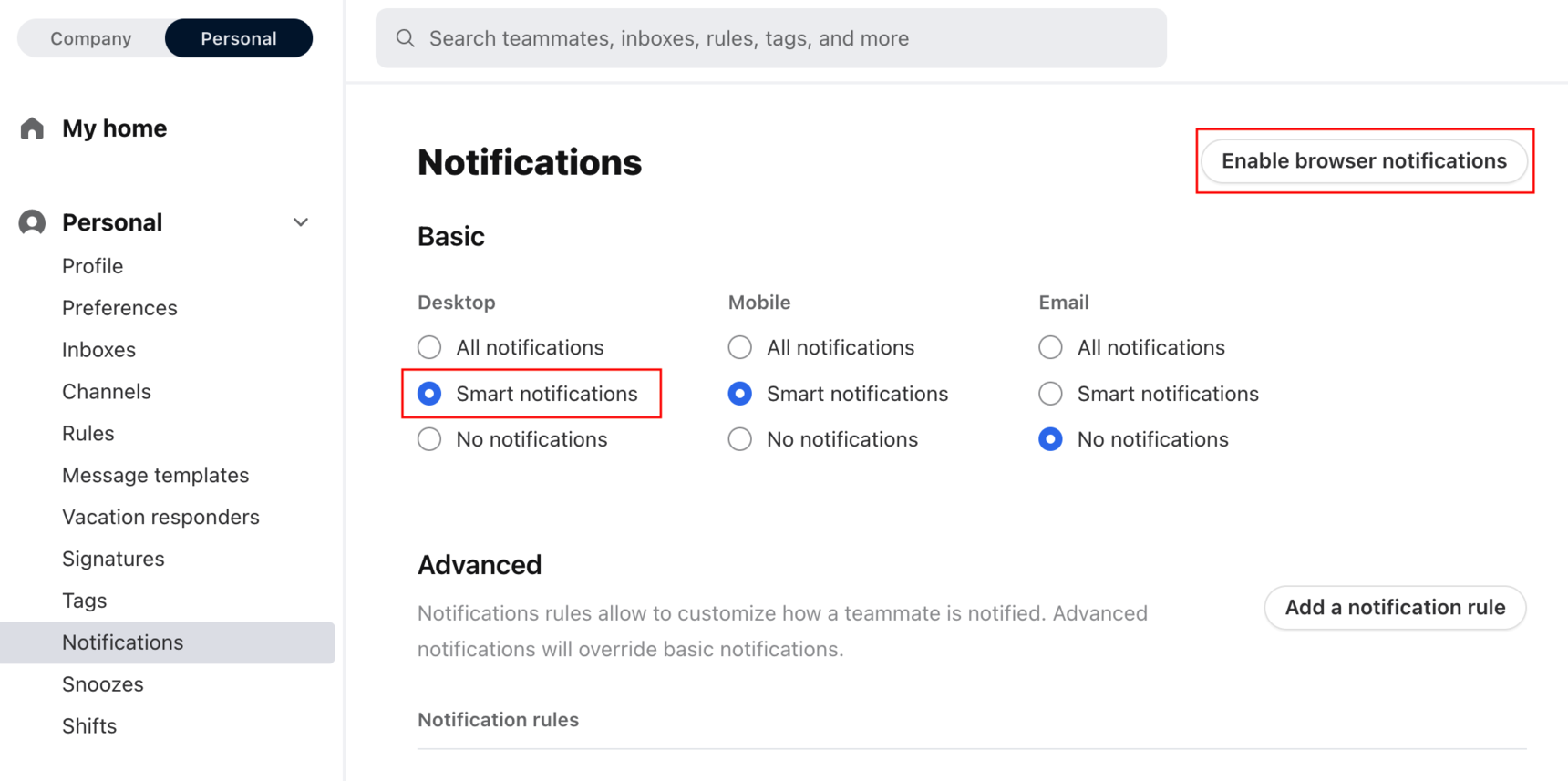
Task: Click the Personal avatar icon
Action: pyautogui.click(x=32, y=222)
